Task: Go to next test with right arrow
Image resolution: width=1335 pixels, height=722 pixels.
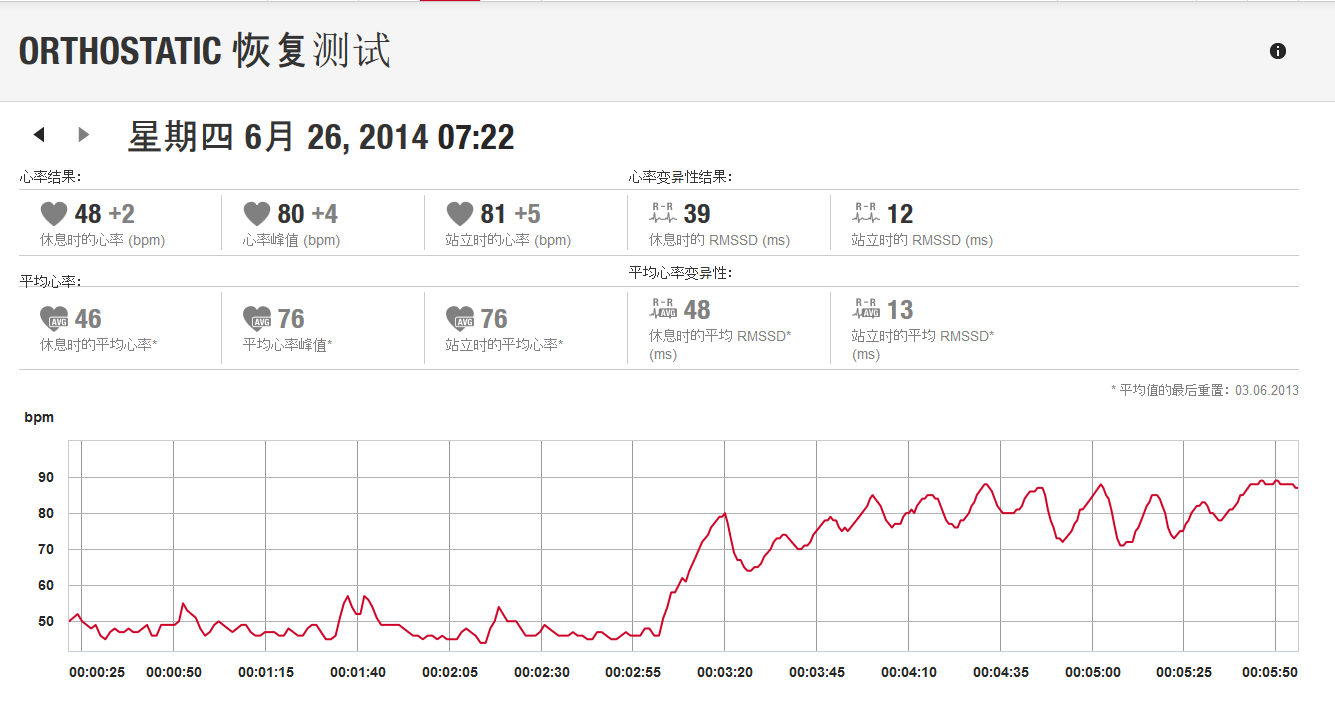Action: click(x=84, y=134)
